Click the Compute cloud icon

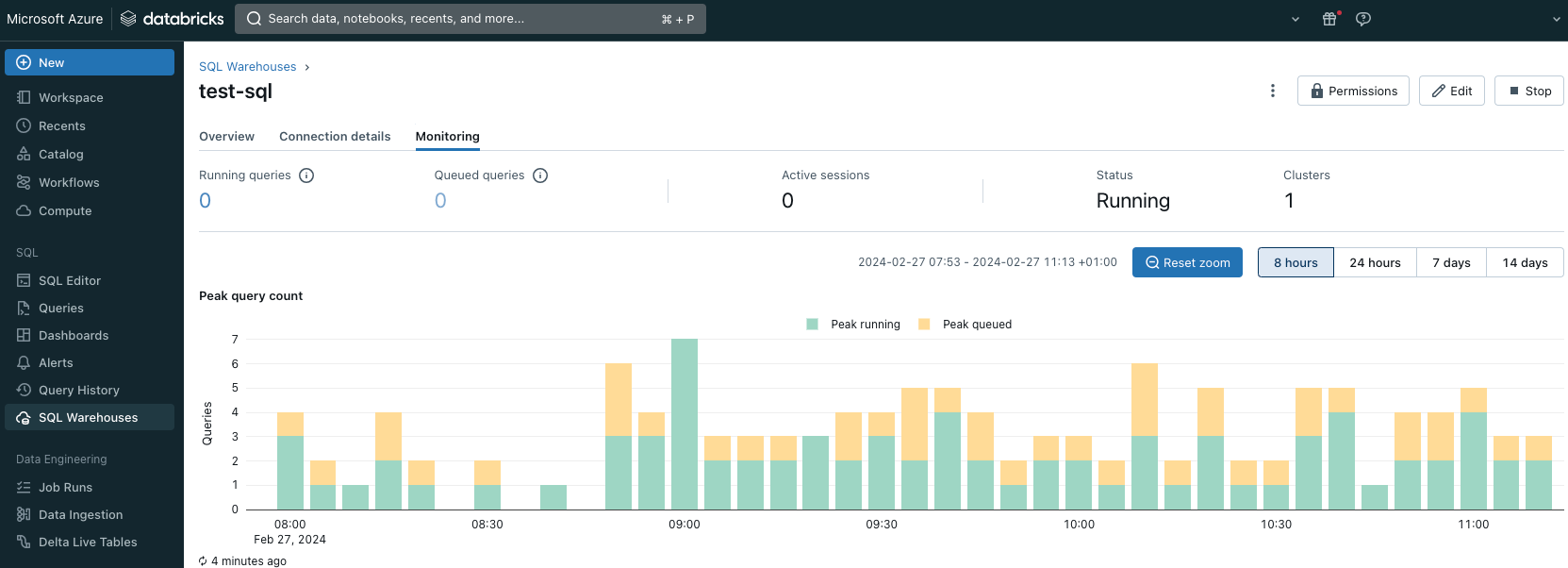(24, 210)
